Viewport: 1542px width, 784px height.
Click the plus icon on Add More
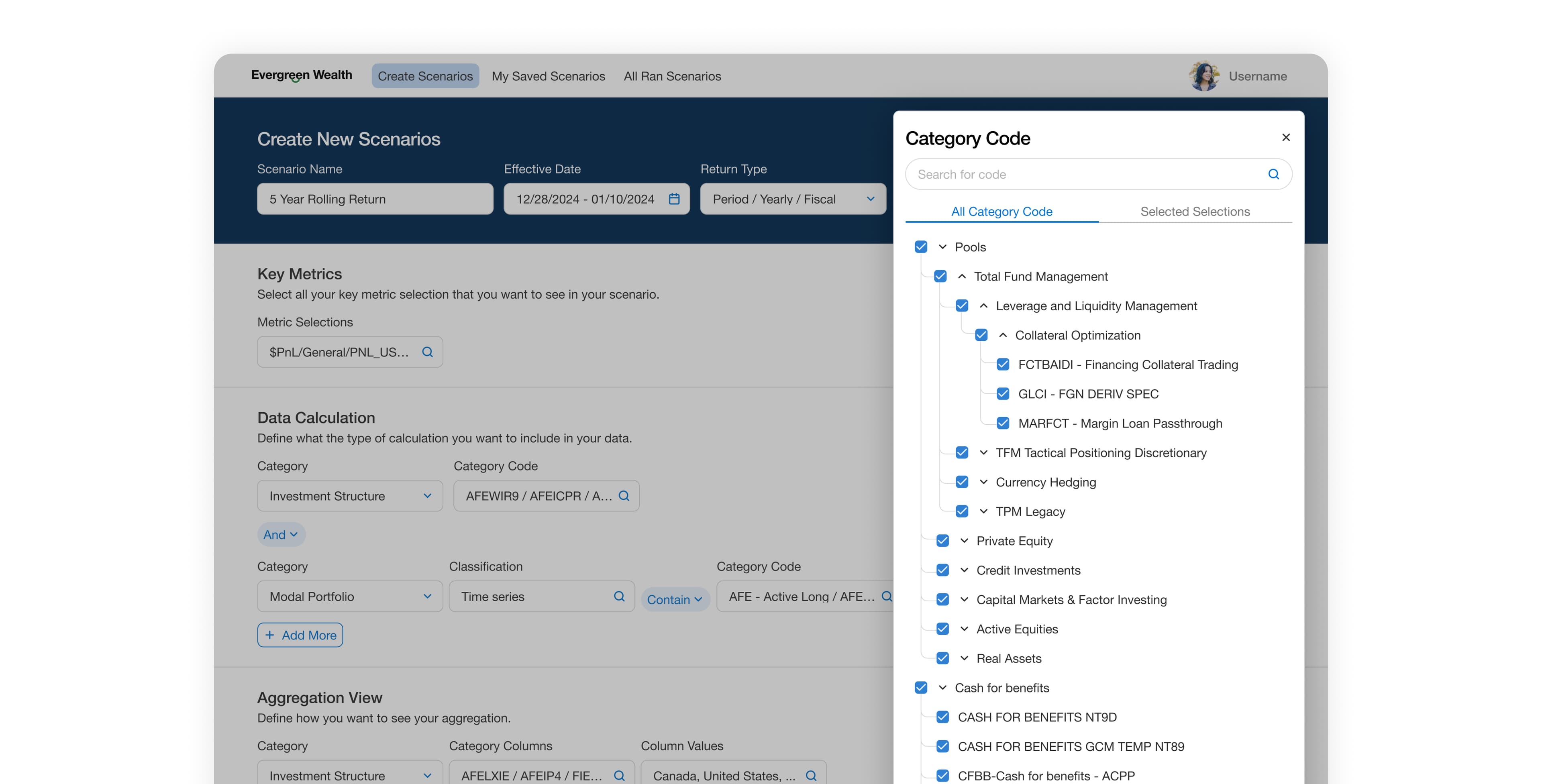point(270,635)
